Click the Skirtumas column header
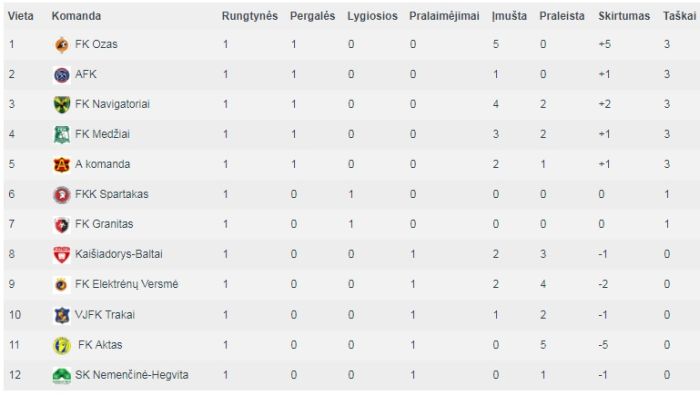Viewport: 700px width, 396px height. click(624, 16)
